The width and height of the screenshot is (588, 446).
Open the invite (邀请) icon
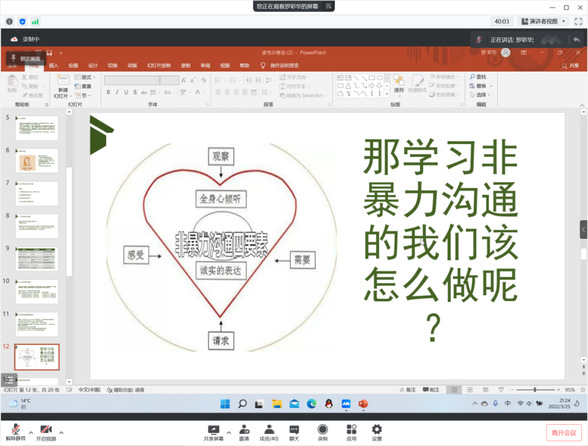pos(244,432)
